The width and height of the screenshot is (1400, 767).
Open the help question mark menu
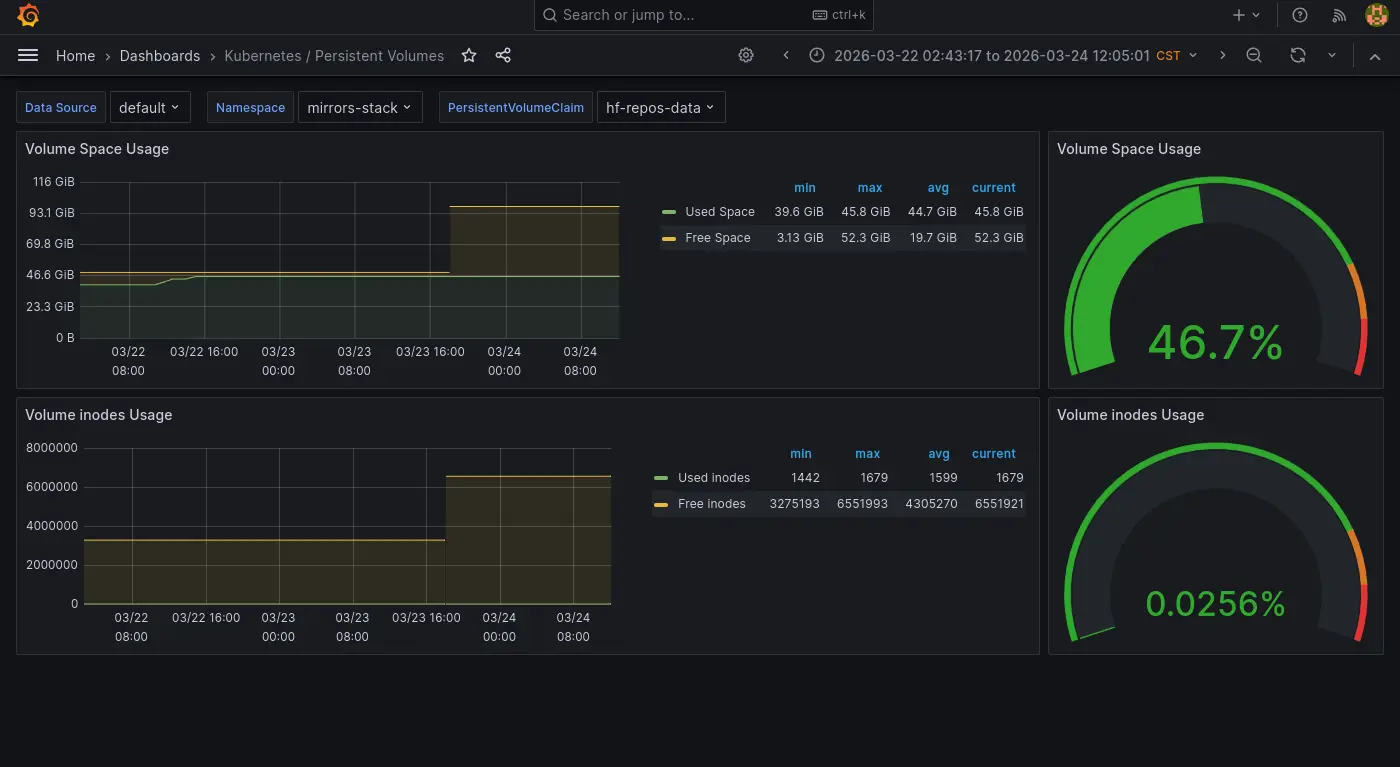[1300, 15]
